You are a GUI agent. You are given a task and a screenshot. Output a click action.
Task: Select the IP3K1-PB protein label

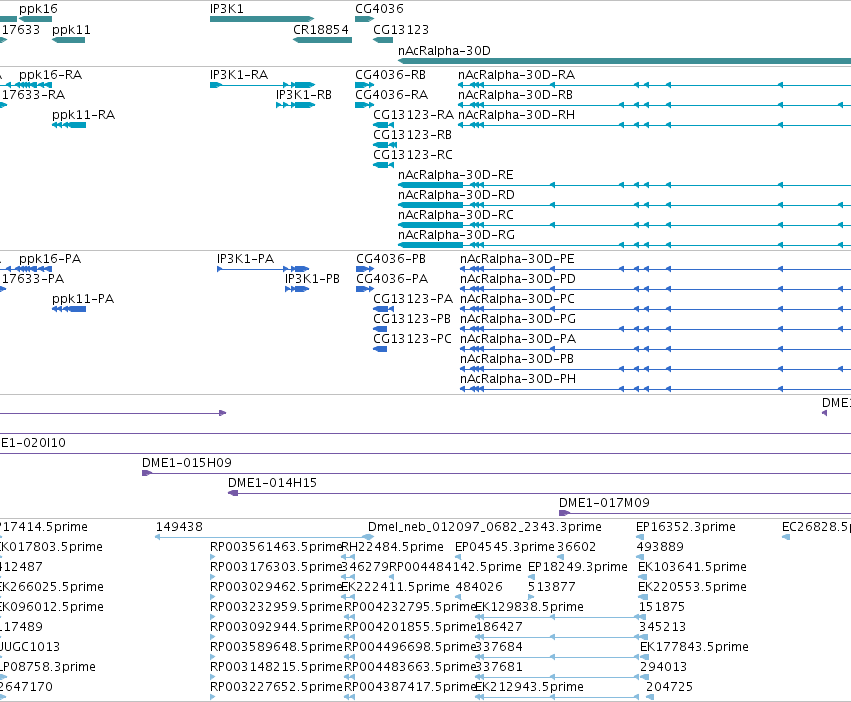tap(312, 279)
